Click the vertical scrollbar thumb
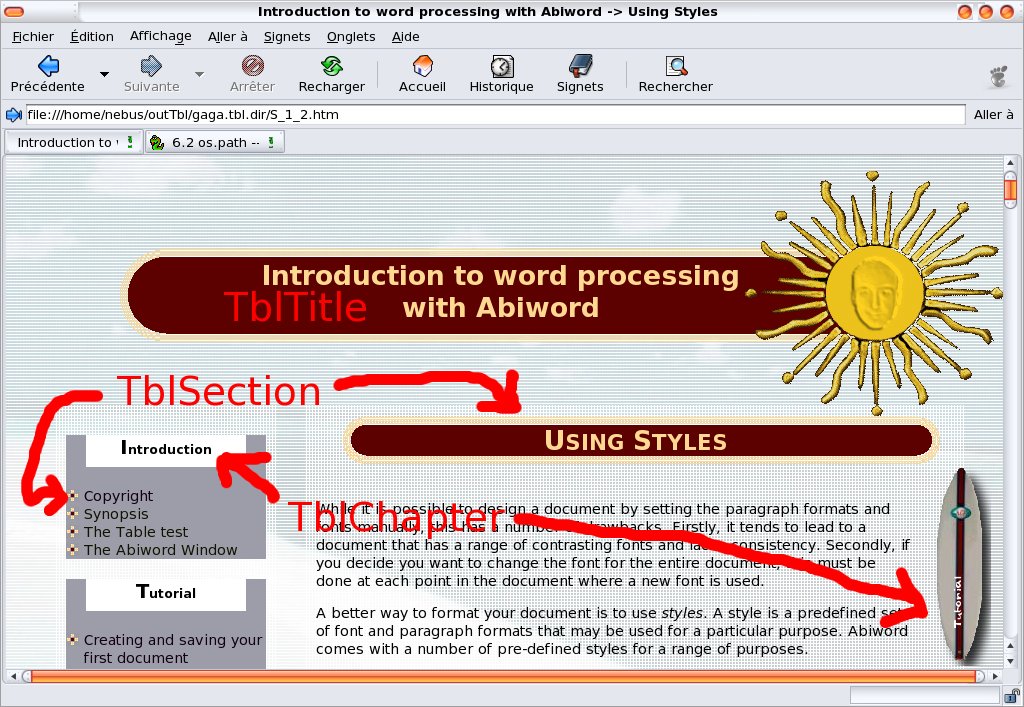The image size is (1024, 707). 1010,189
